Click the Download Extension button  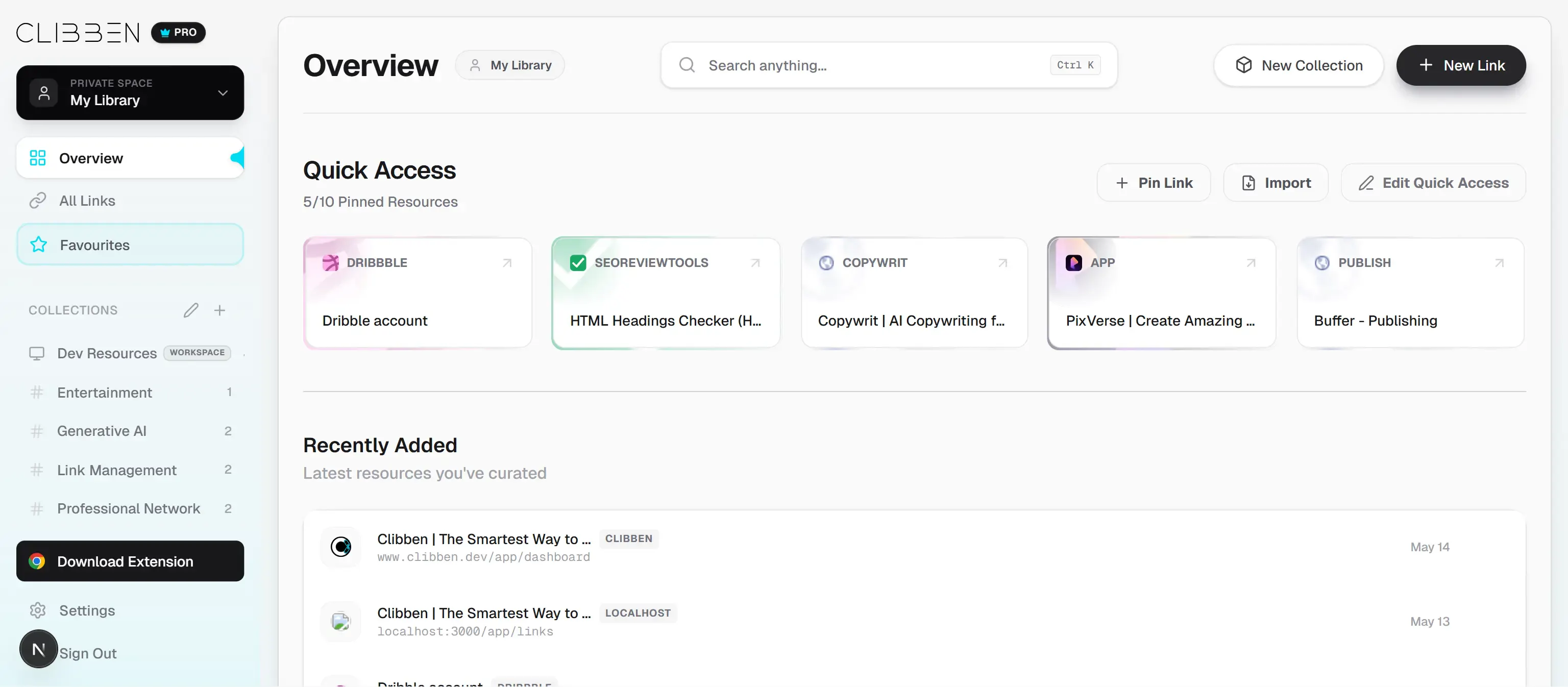[130, 561]
